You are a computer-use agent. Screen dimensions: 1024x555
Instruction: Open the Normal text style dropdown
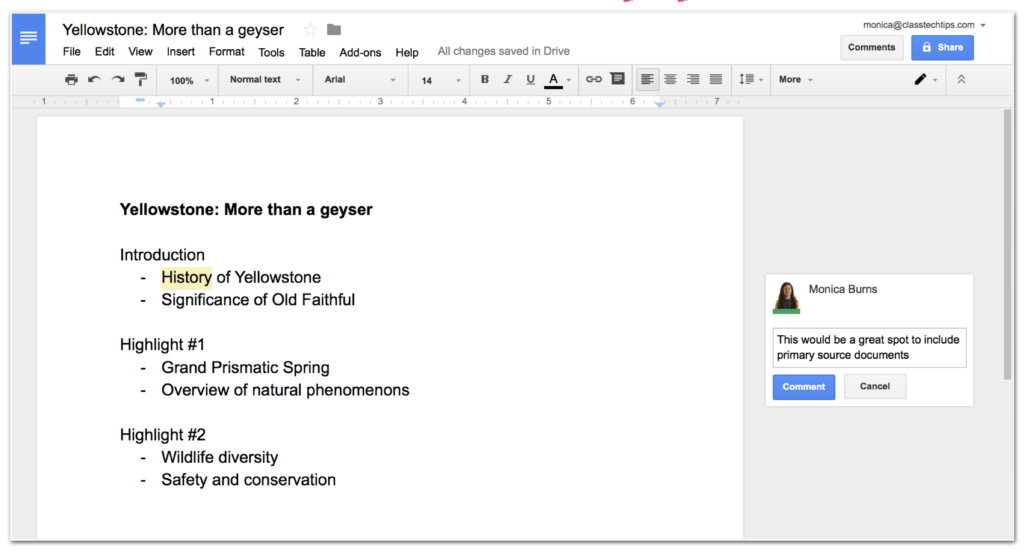point(265,80)
